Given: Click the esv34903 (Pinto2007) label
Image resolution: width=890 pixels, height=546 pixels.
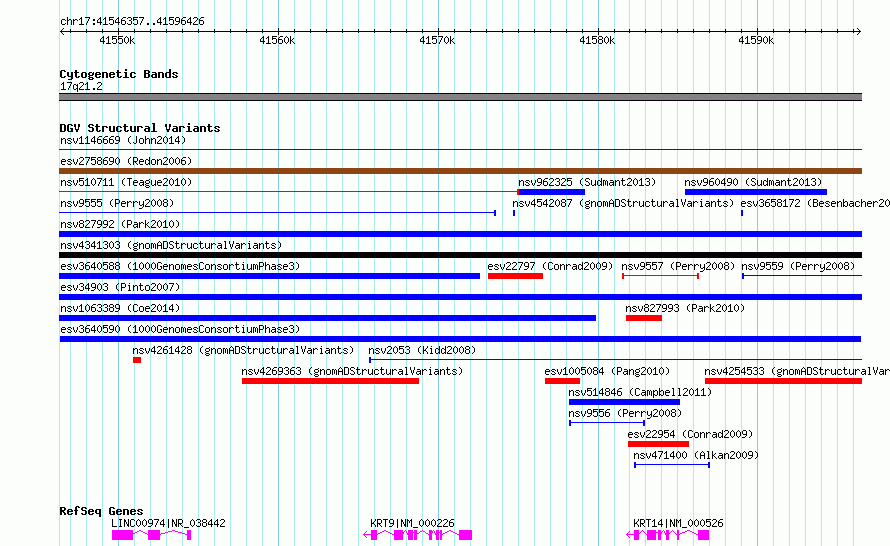Looking at the screenshot, I should tap(120, 287).
